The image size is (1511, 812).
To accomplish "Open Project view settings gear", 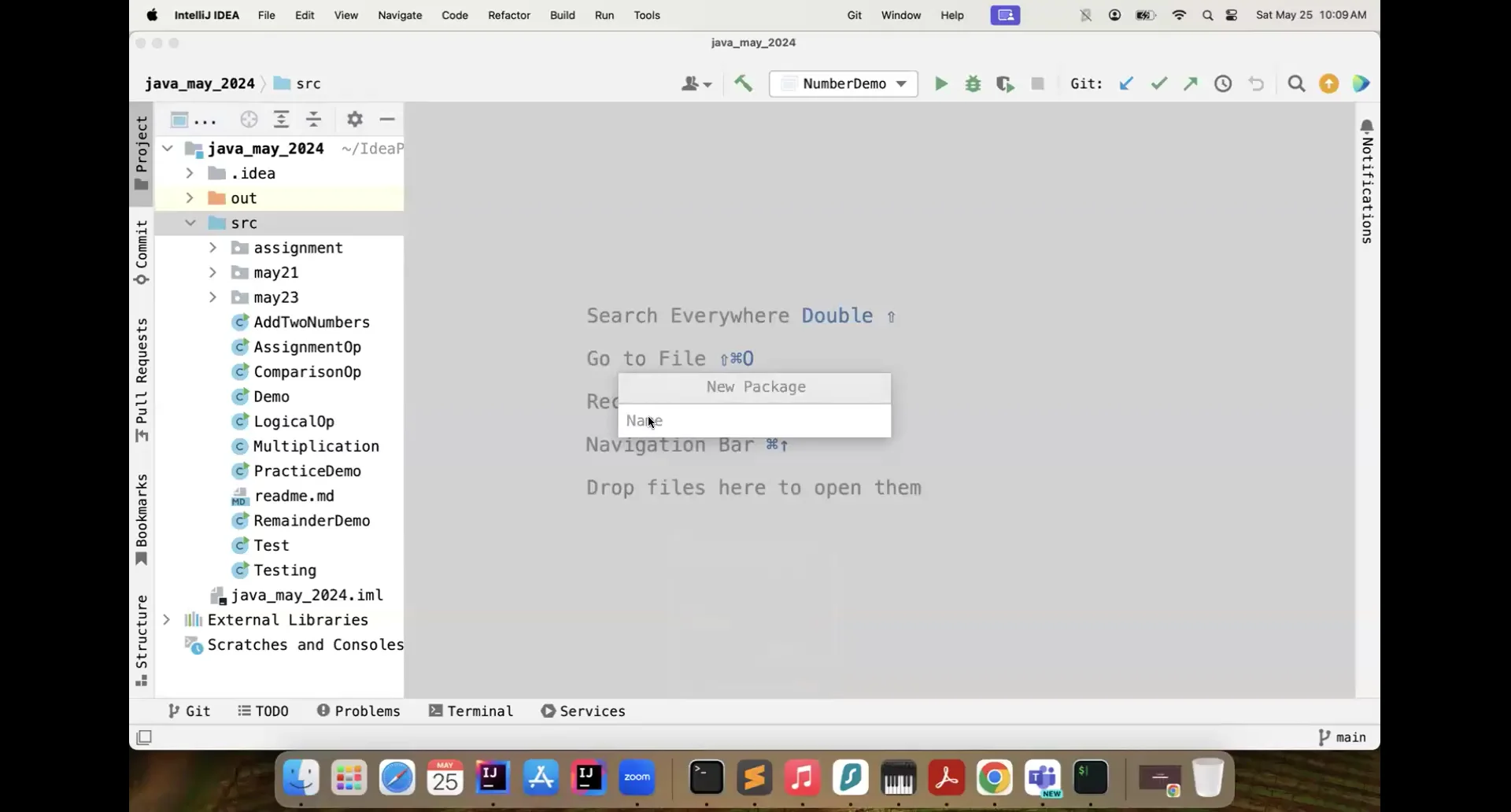I will [x=355, y=119].
